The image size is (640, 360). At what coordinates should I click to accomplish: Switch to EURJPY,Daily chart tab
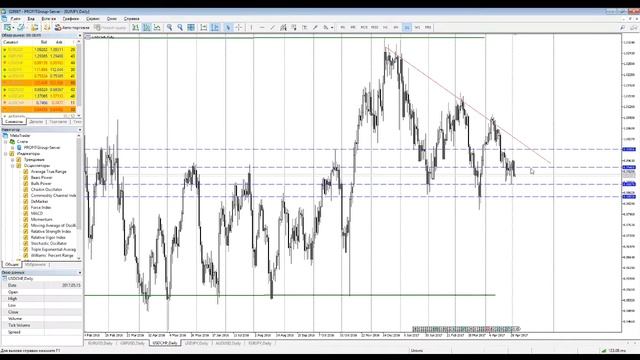point(260,343)
